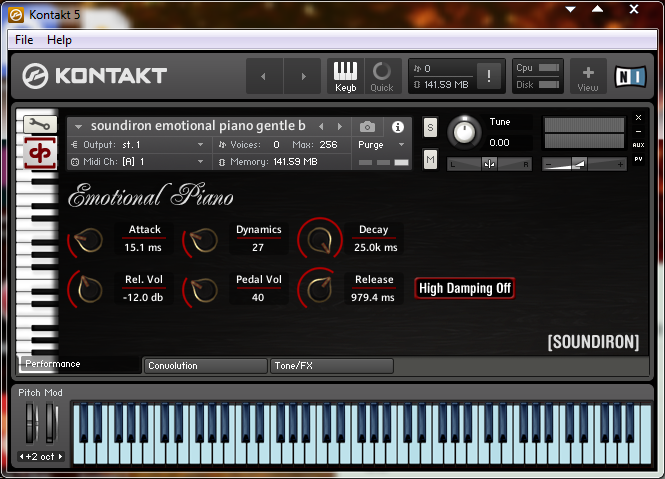Mute the instrument with M button
Screen dimensions: 665x479
click(x=430, y=160)
